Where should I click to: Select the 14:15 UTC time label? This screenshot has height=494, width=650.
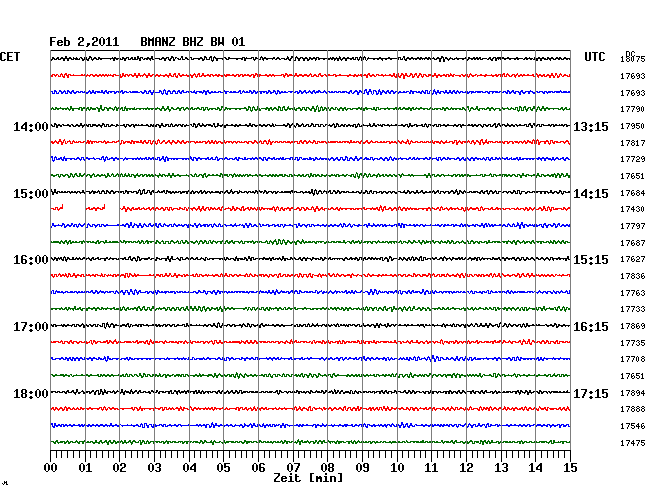pos(591,194)
